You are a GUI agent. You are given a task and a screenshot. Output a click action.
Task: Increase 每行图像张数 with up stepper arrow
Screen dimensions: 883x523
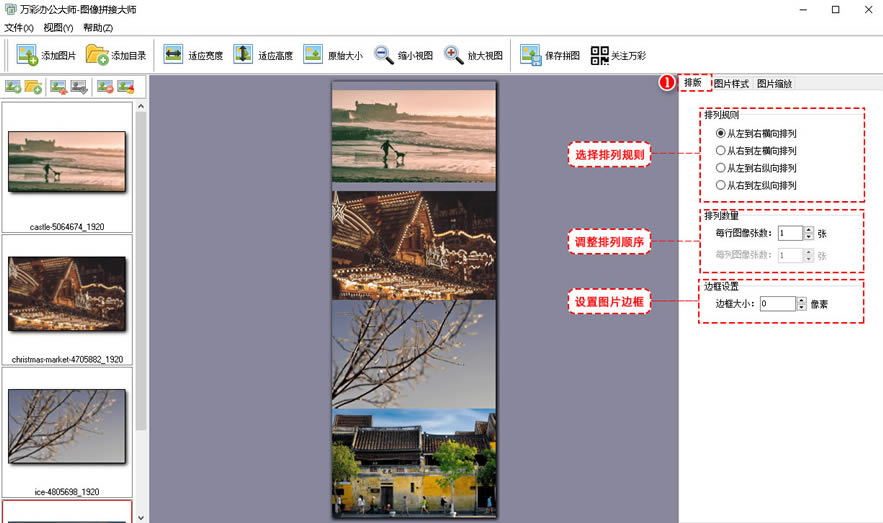[x=809, y=230]
